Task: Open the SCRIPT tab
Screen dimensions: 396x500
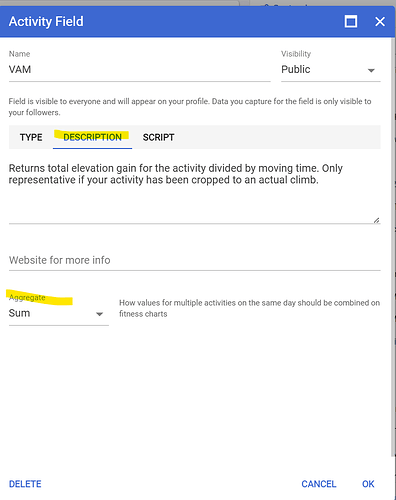Action: coord(158,137)
